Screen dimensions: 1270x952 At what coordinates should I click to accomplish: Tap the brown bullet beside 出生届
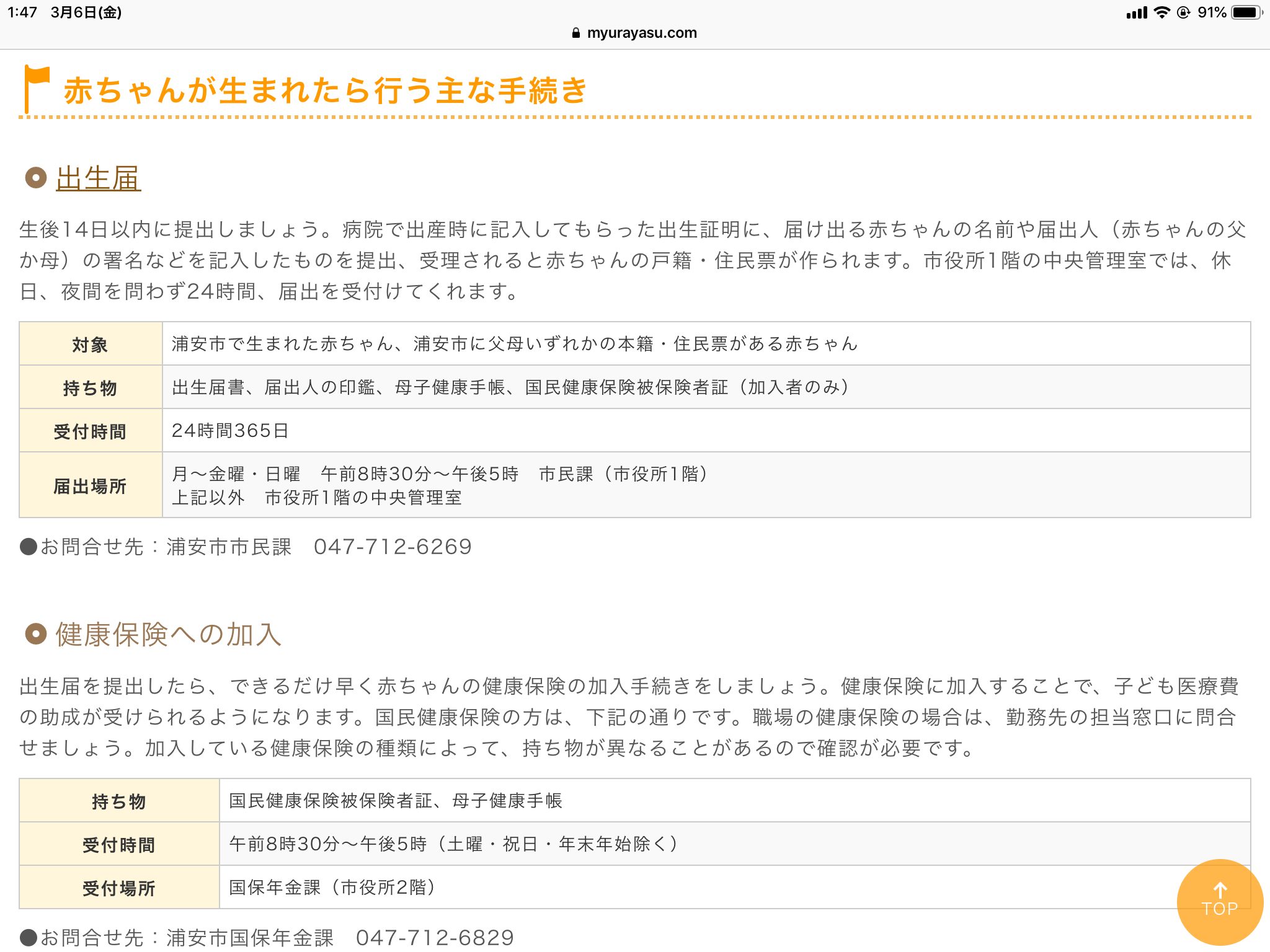pyautogui.click(x=36, y=178)
